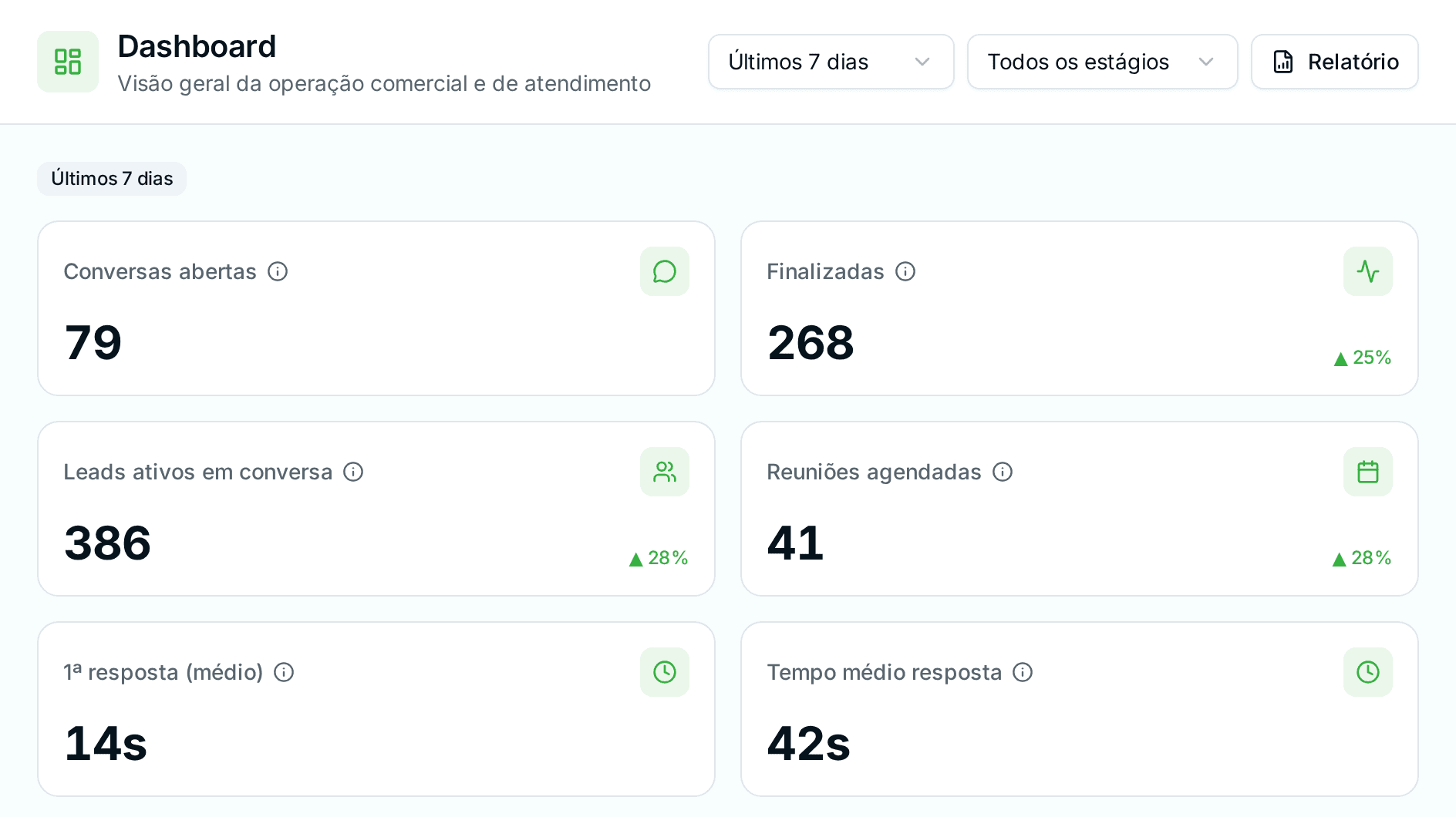Click the 25% increase indicator on Finalizadas
Image resolution: width=1456 pixels, height=817 pixels.
[1362, 358]
